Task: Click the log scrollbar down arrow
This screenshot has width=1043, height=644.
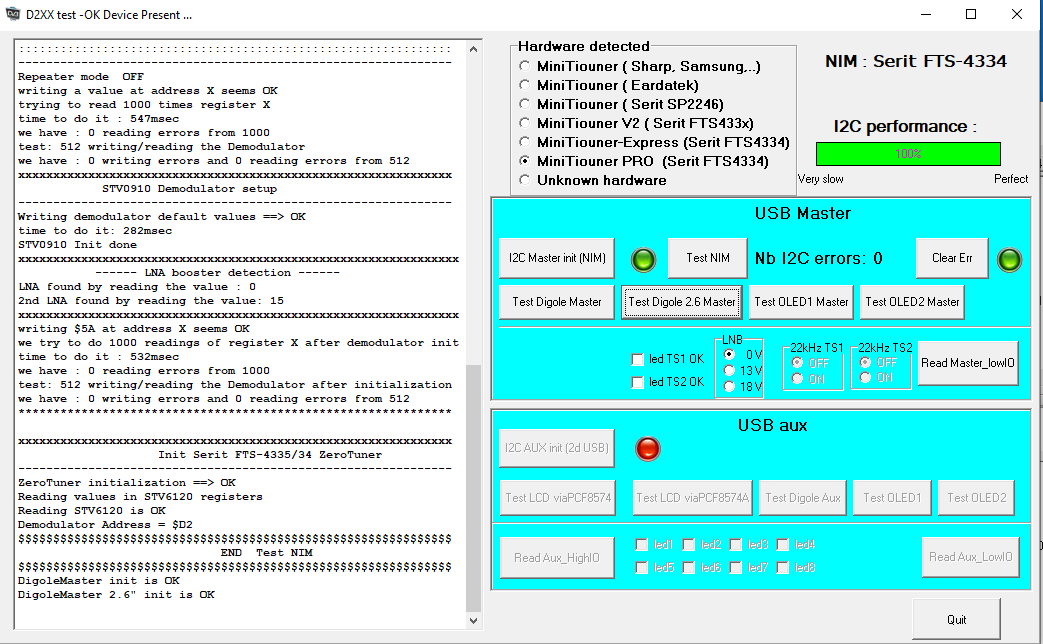Action: click(x=473, y=620)
